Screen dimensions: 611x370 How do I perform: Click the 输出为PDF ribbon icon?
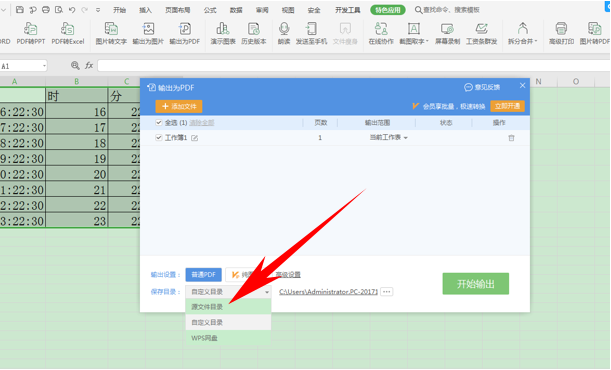184,33
